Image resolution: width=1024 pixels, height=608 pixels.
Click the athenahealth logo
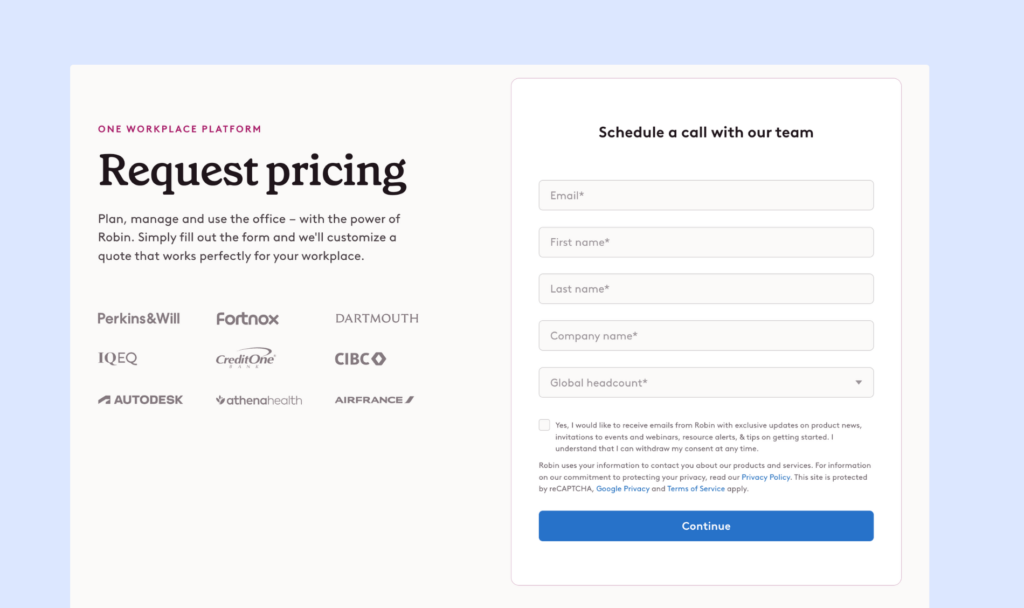click(x=259, y=399)
